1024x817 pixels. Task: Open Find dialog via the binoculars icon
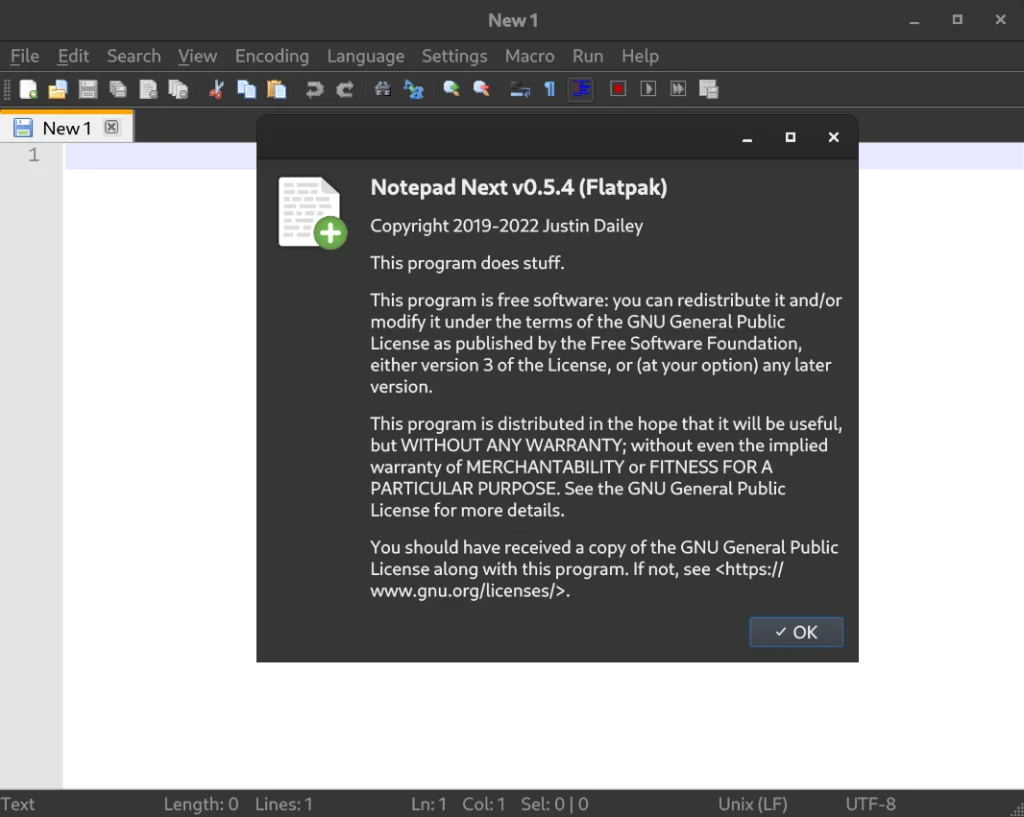(382, 89)
